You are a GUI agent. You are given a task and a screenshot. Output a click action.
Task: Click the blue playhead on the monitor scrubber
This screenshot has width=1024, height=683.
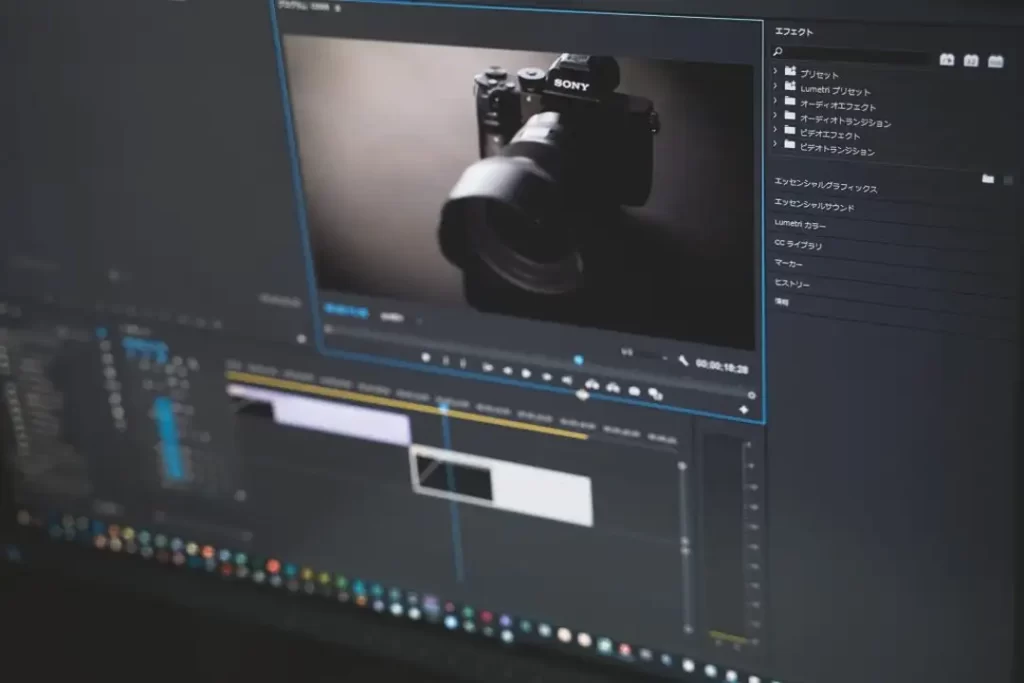click(x=578, y=359)
